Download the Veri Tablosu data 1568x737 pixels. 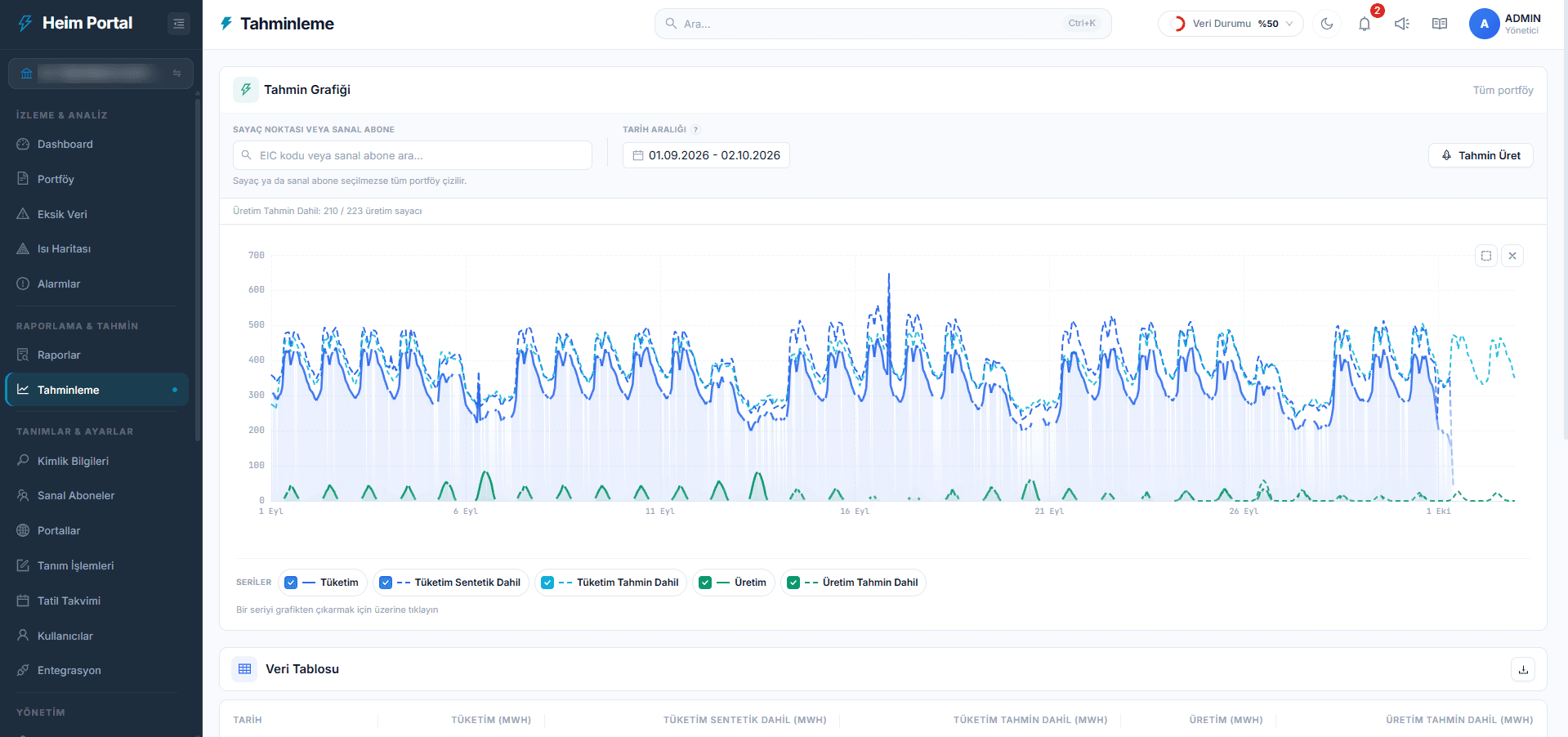point(1523,669)
